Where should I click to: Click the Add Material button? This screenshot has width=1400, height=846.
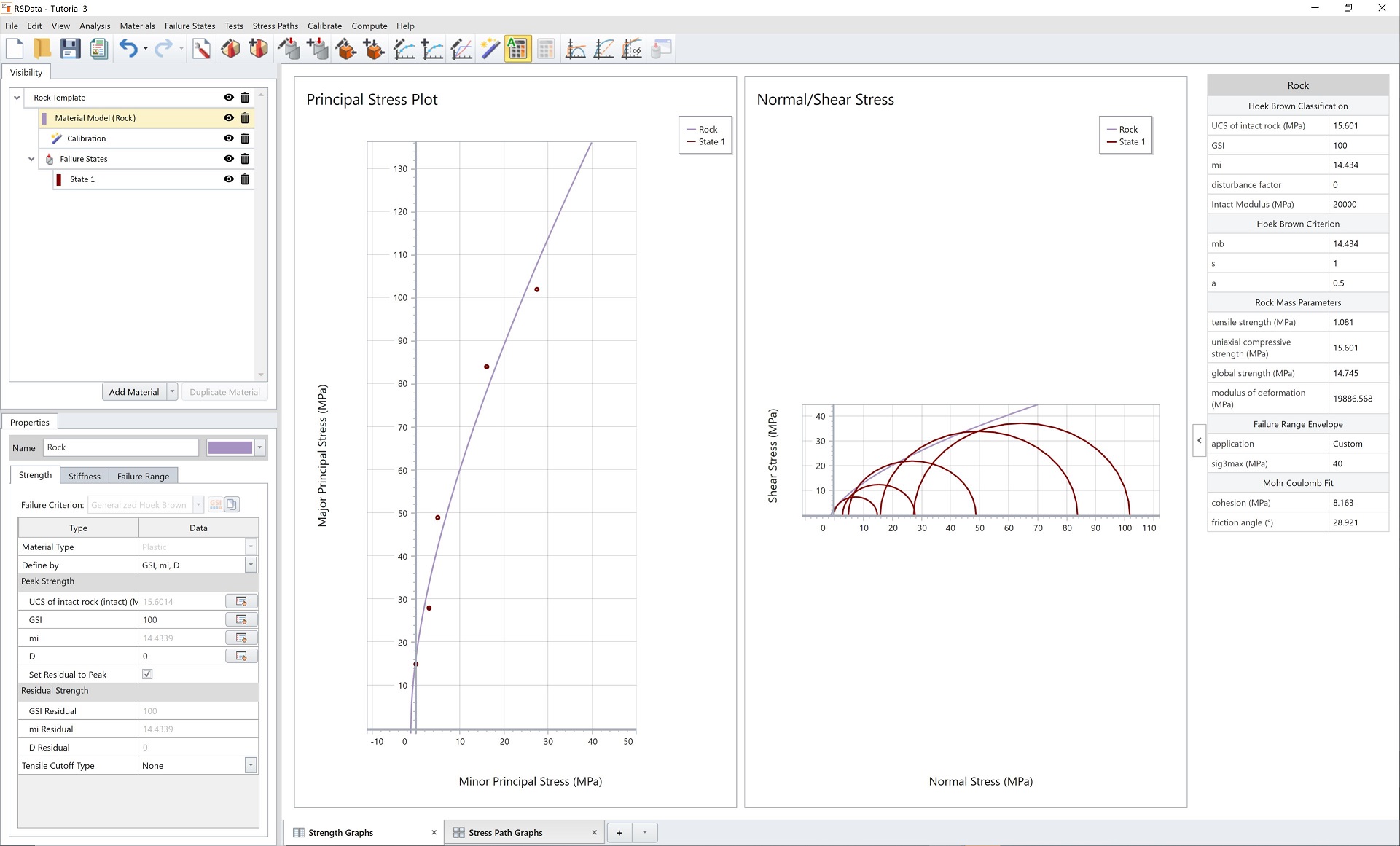[134, 392]
